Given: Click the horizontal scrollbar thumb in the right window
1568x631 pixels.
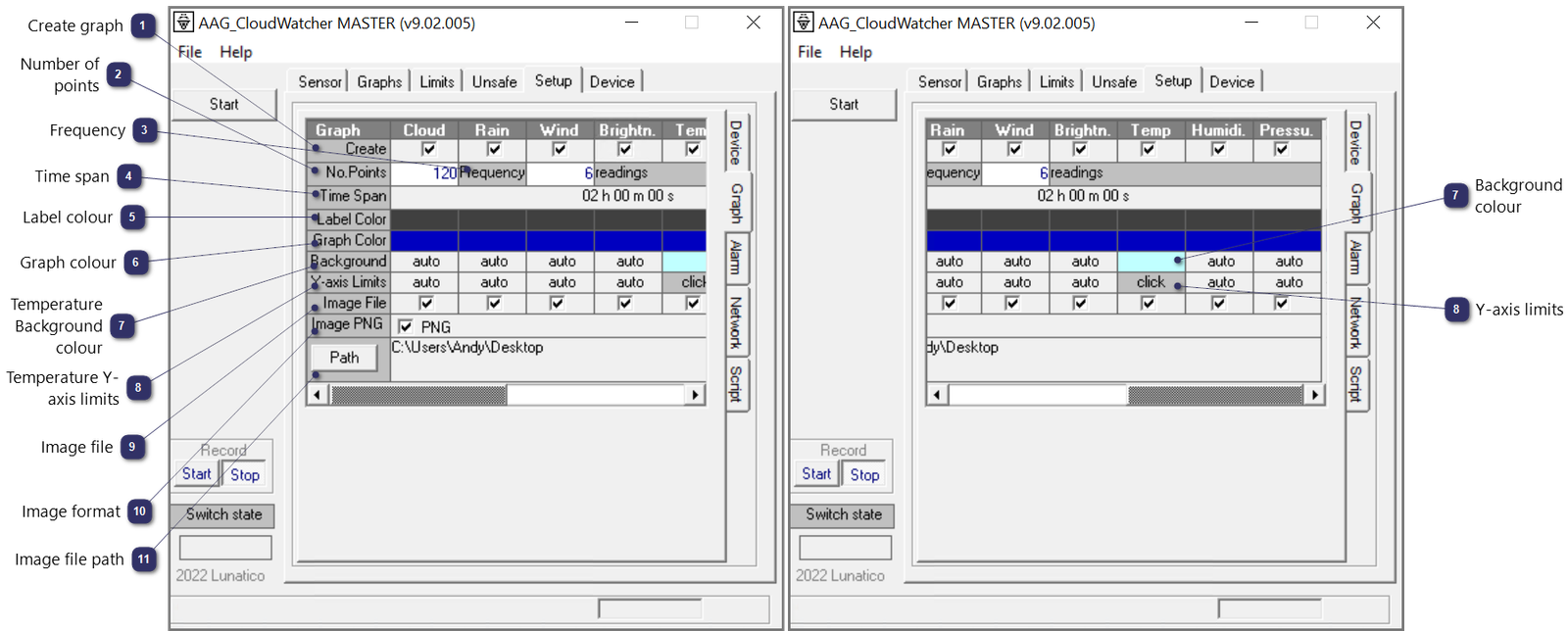Looking at the screenshot, I should tap(1215, 395).
